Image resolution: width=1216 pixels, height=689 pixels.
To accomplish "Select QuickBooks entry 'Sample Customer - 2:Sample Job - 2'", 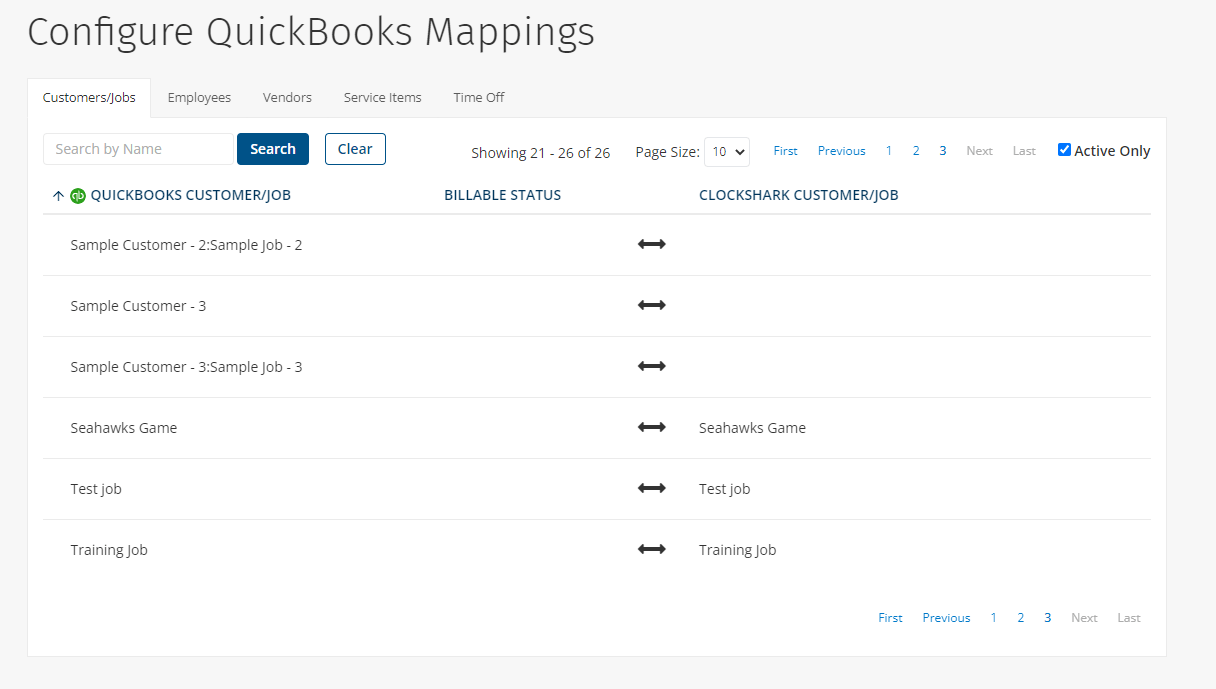I will coord(186,245).
